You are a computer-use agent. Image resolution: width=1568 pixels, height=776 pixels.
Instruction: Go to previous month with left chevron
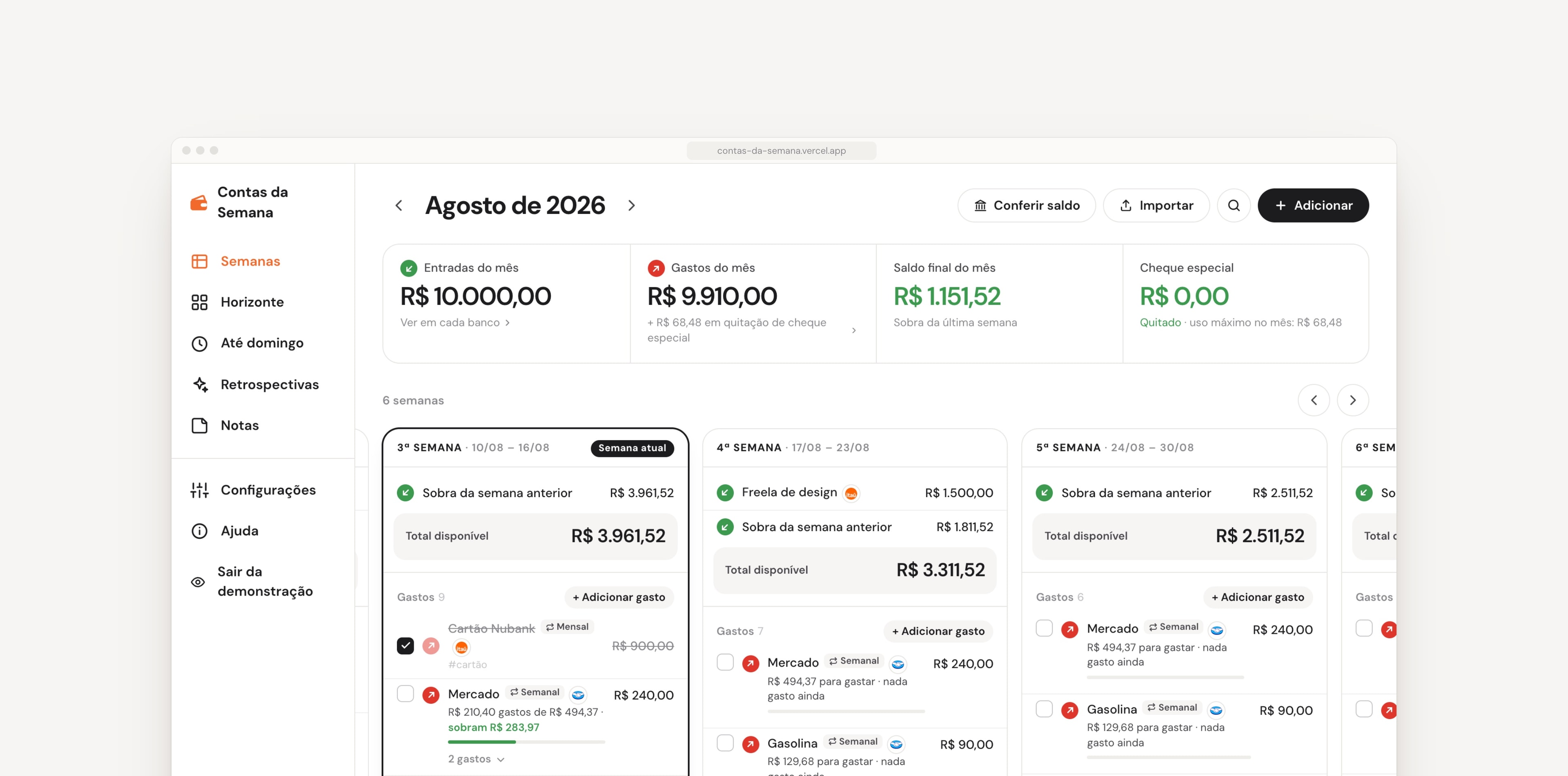(399, 206)
